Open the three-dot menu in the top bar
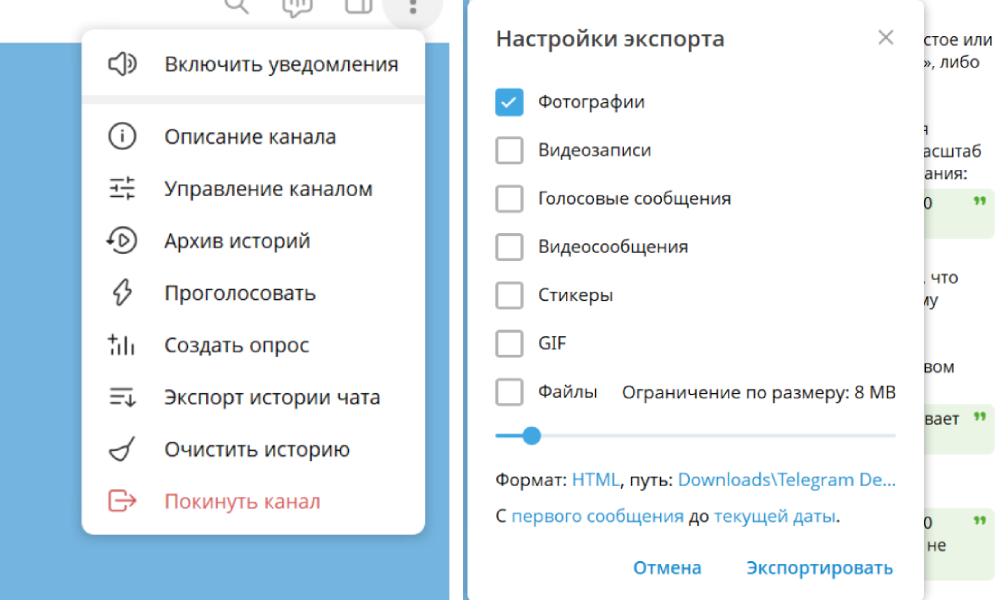This screenshot has width=1000, height=600. click(412, 8)
